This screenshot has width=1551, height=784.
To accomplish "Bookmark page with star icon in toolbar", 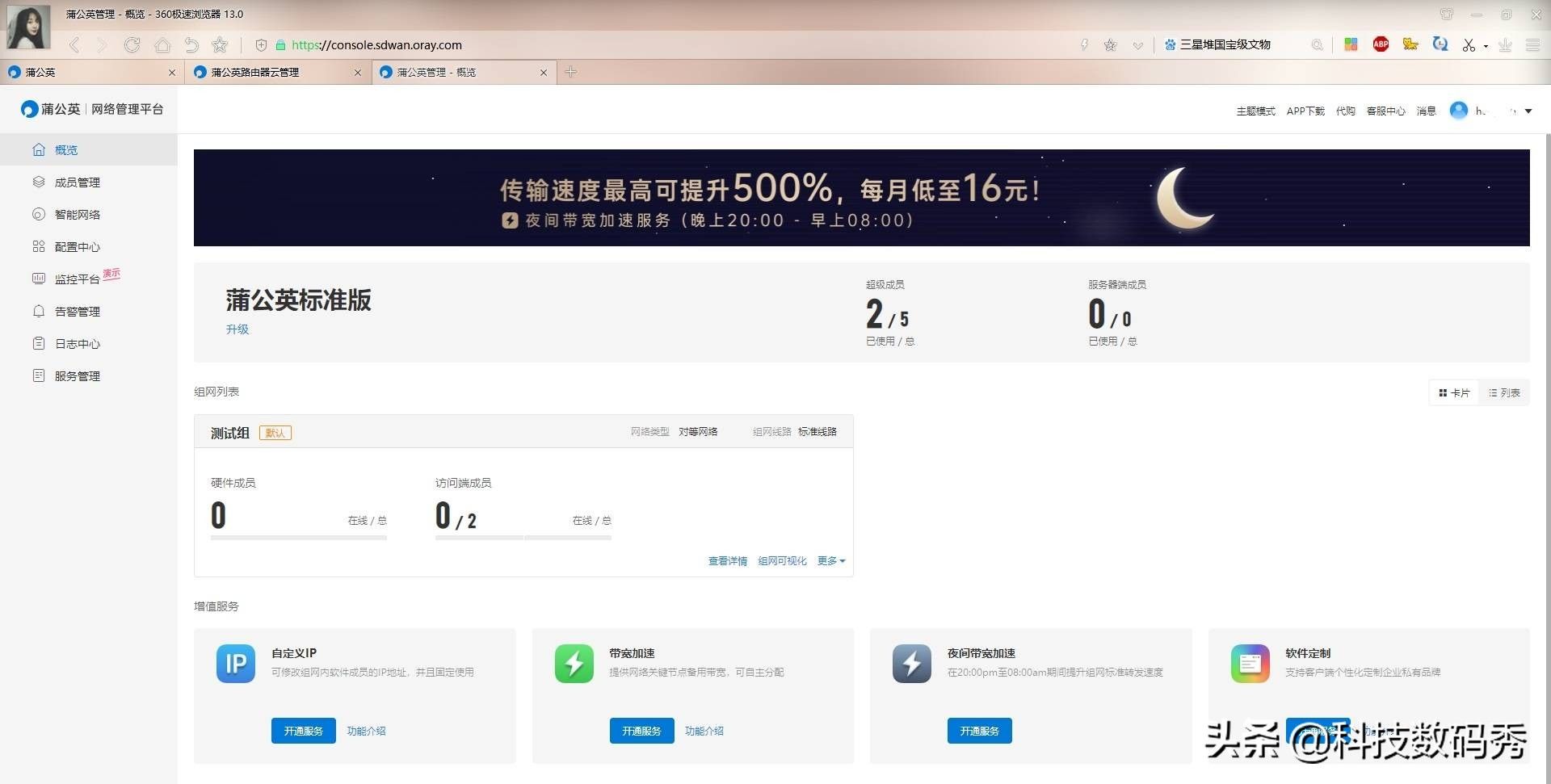I will click(x=220, y=45).
